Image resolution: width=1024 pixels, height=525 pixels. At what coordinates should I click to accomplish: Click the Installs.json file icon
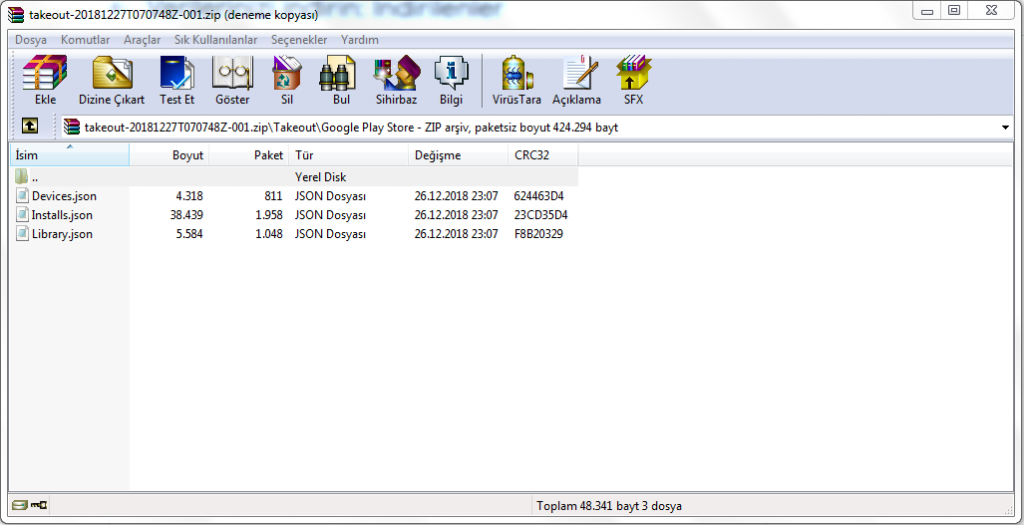(22, 214)
